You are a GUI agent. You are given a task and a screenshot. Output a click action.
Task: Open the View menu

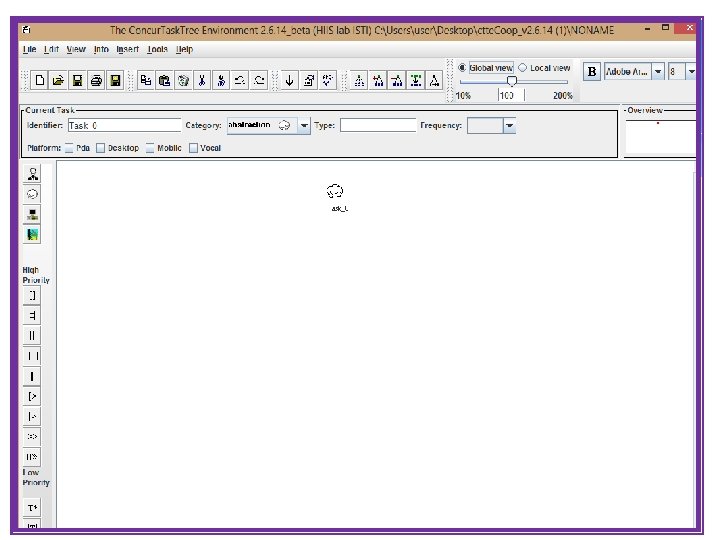point(76,49)
